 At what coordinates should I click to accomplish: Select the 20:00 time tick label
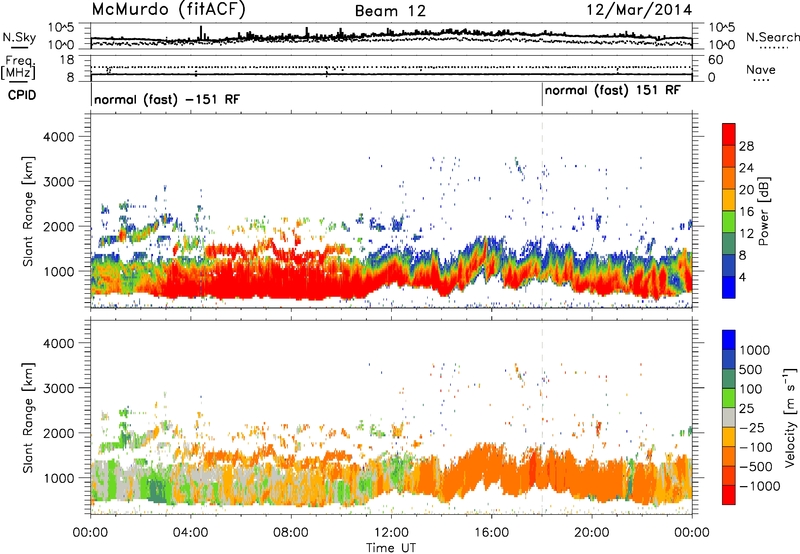pyautogui.click(x=592, y=533)
